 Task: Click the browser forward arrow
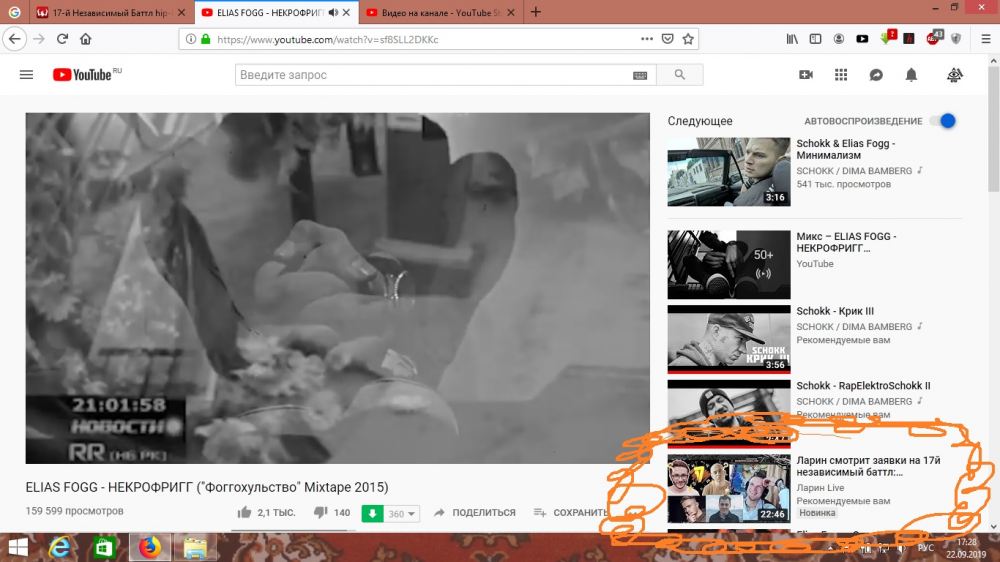tap(39, 39)
